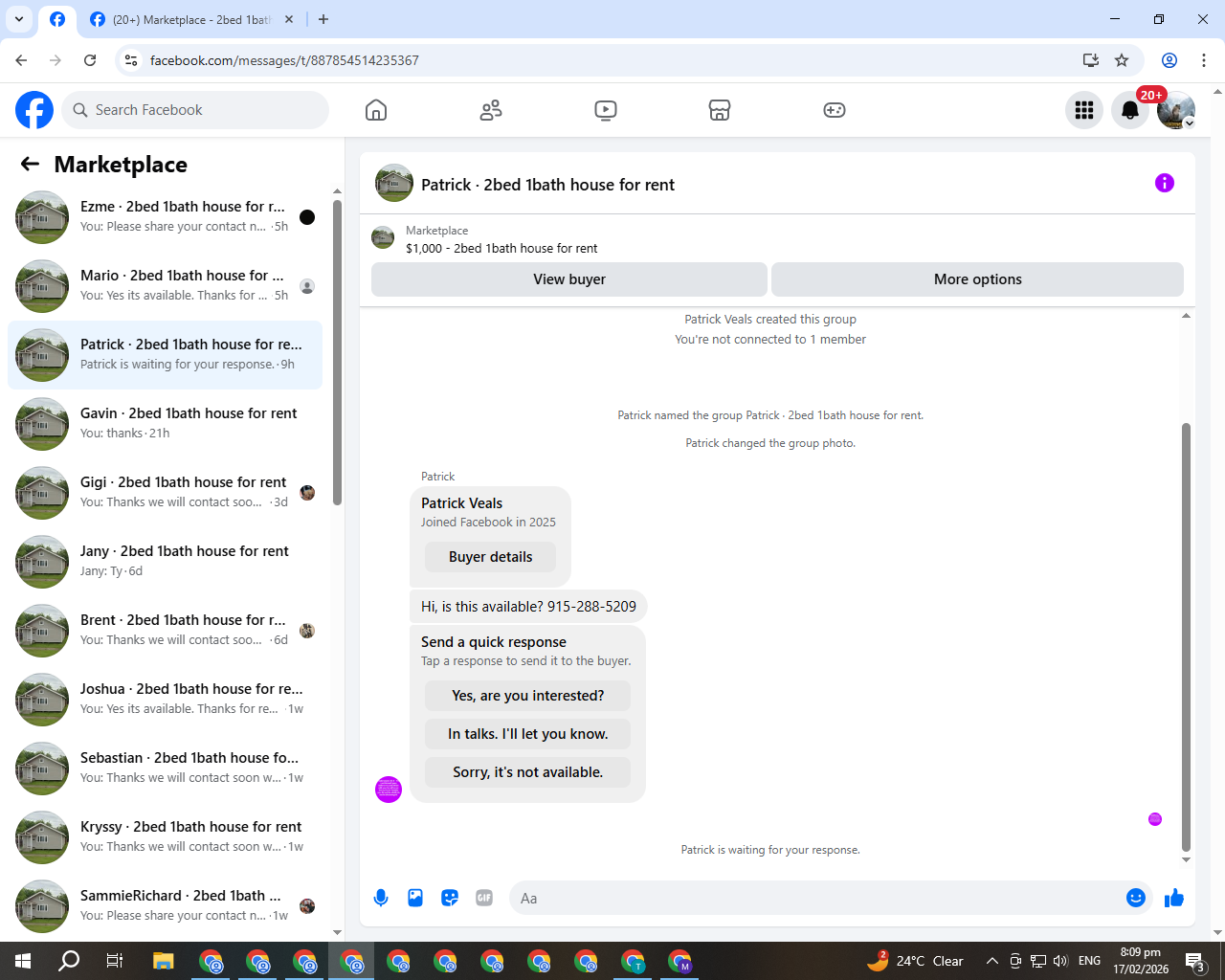Image resolution: width=1225 pixels, height=980 pixels.
Task: Open the emoji picker smiley icon
Action: coord(1136,898)
